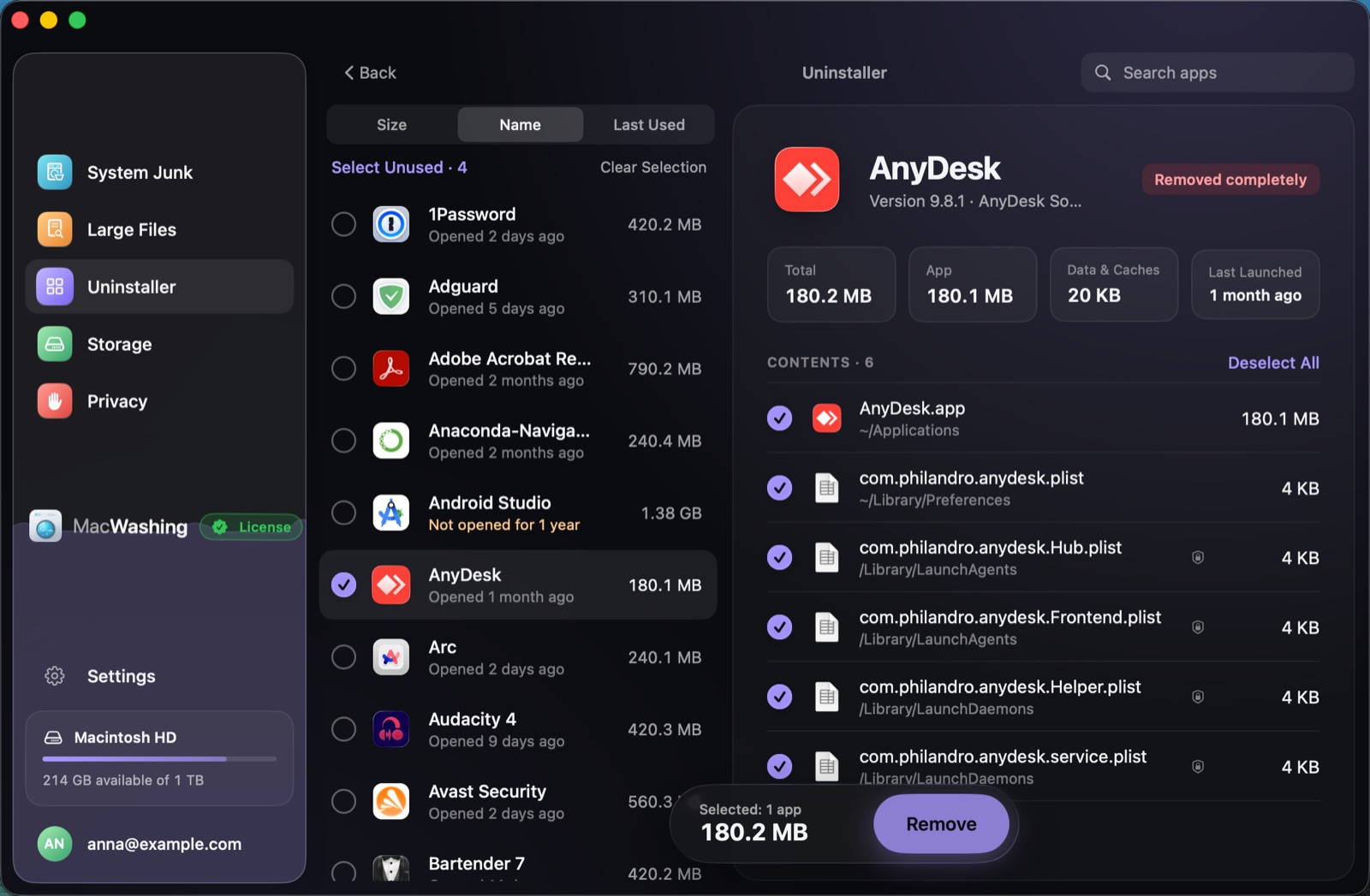Image resolution: width=1370 pixels, height=896 pixels.
Task: Click anna@example.com account label
Action: tap(164, 844)
